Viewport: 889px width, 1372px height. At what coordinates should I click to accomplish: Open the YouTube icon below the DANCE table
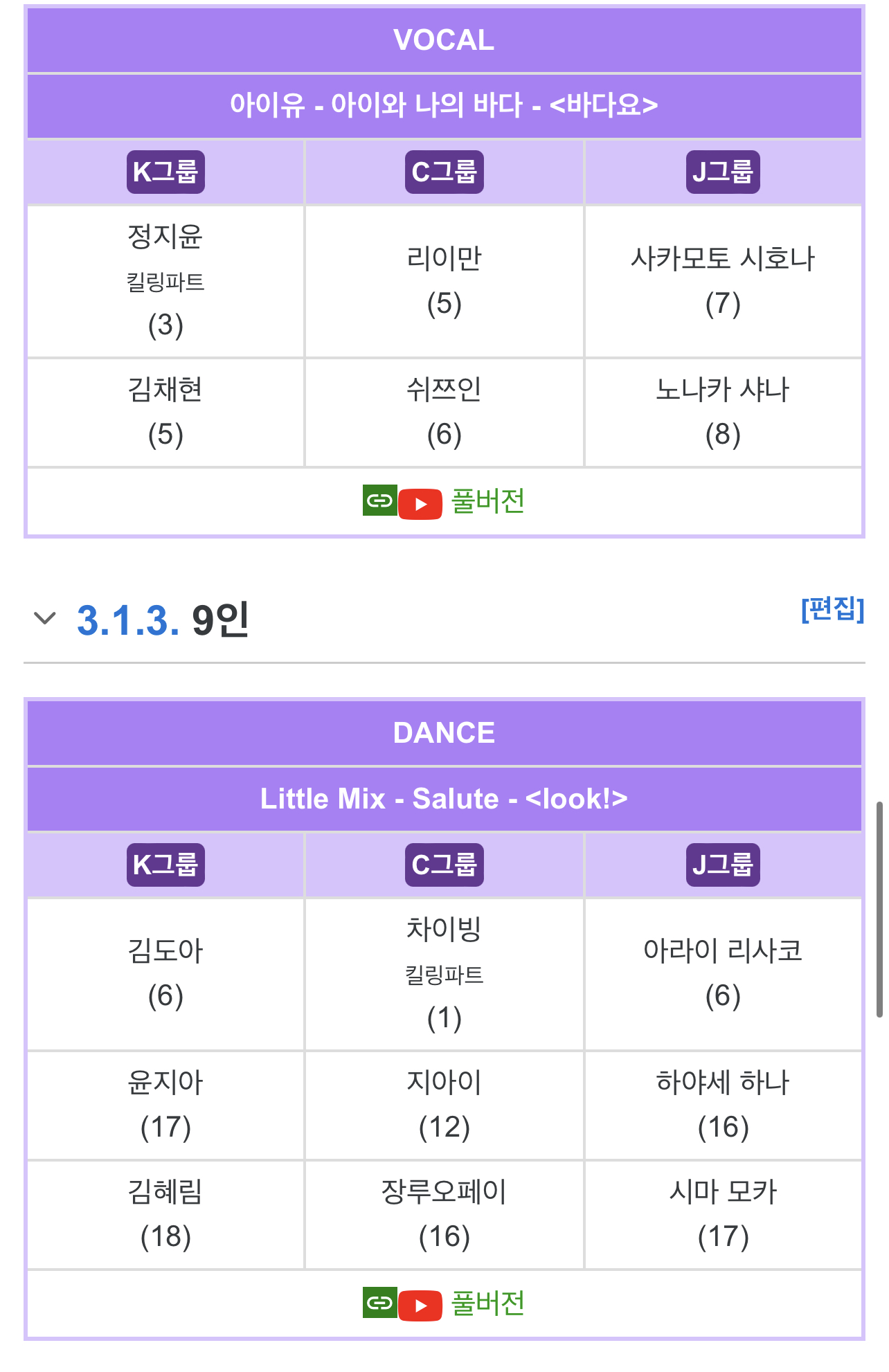[421, 1304]
